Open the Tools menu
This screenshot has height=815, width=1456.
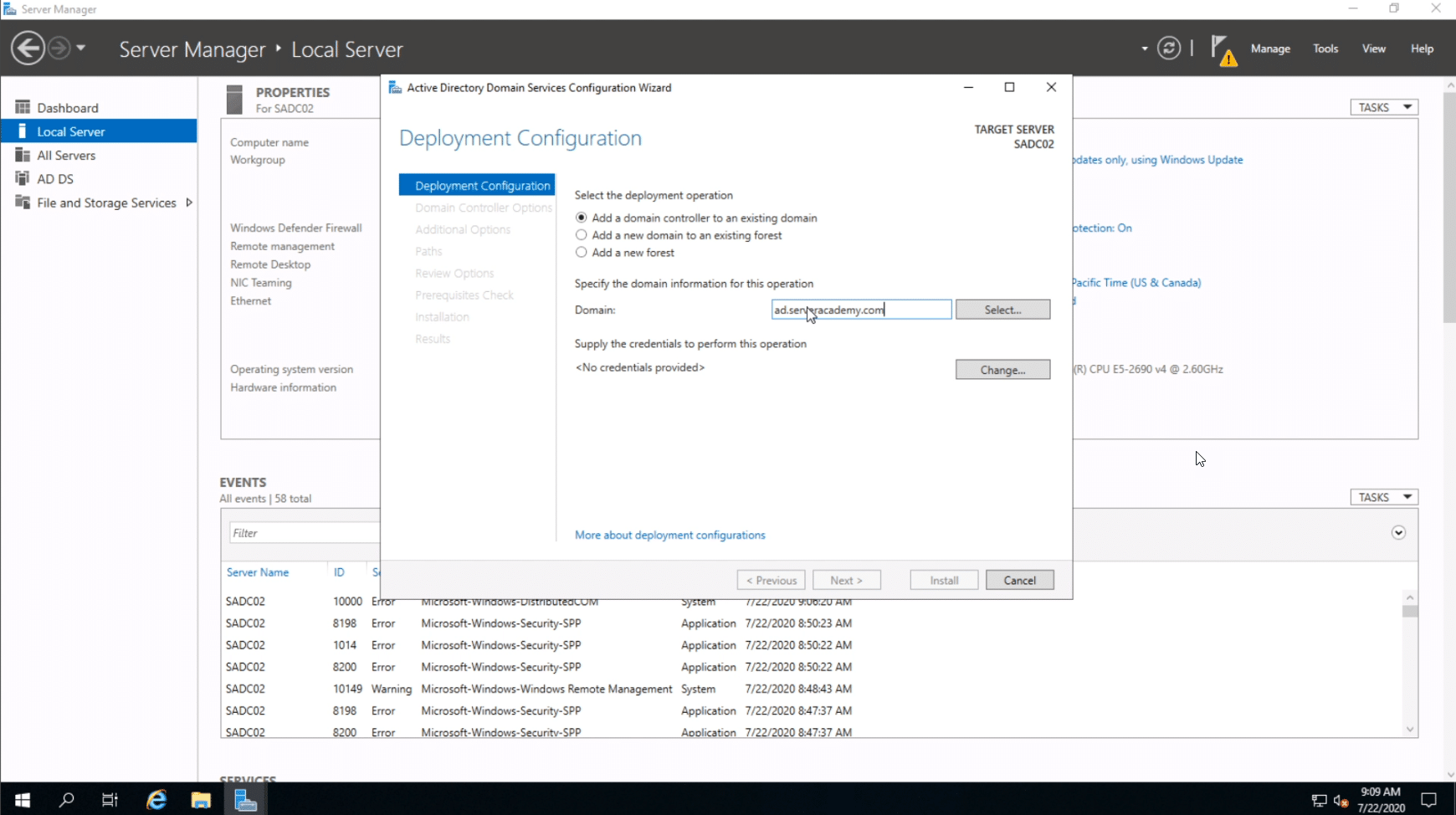click(1325, 49)
